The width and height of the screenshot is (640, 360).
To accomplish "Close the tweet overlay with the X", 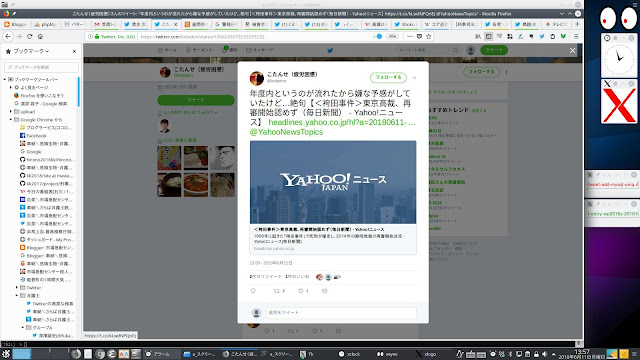I will [573, 51].
